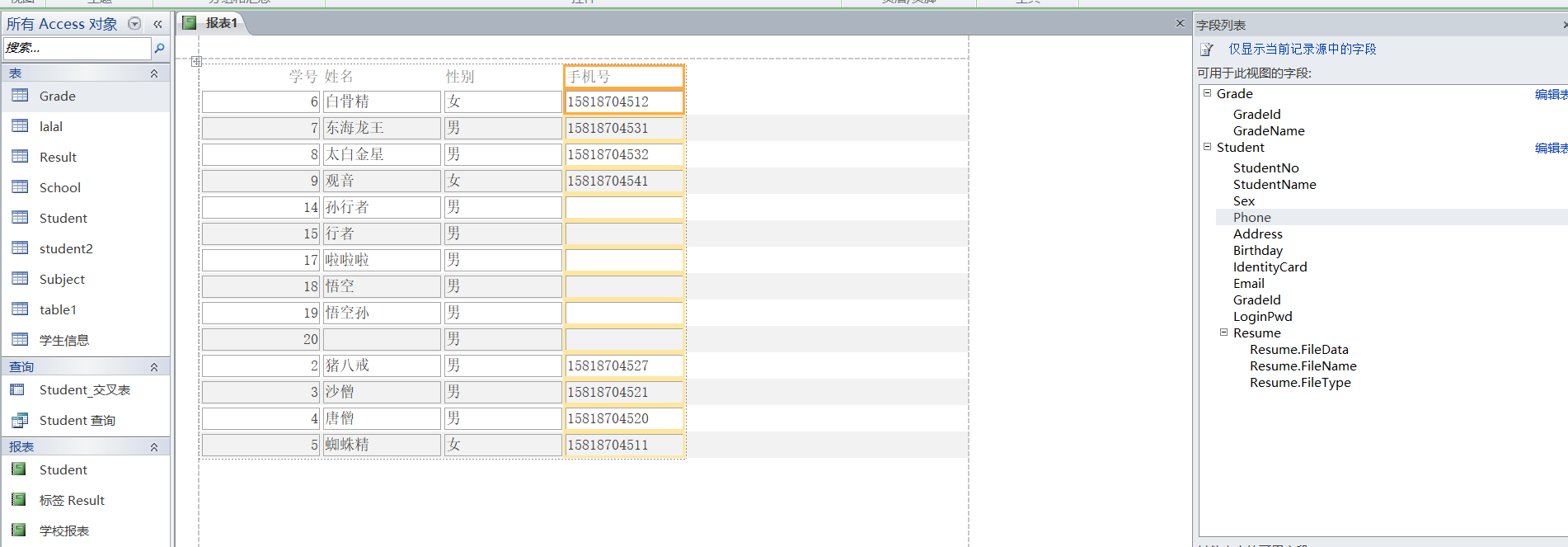Click the 学校报表 report icon
This screenshot has height=547, width=1568.
click(18, 530)
